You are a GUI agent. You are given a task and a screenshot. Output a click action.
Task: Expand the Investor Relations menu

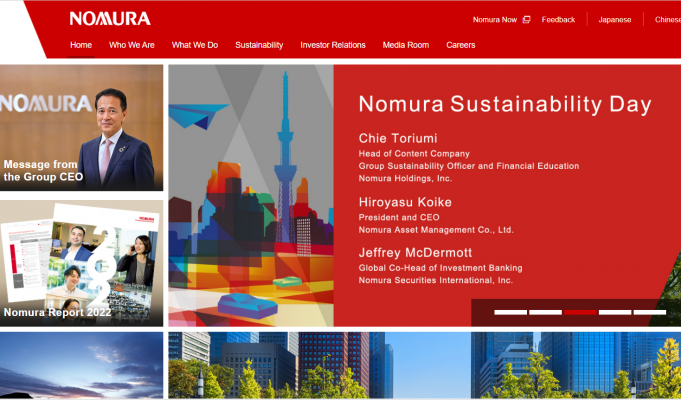click(332, 45)
